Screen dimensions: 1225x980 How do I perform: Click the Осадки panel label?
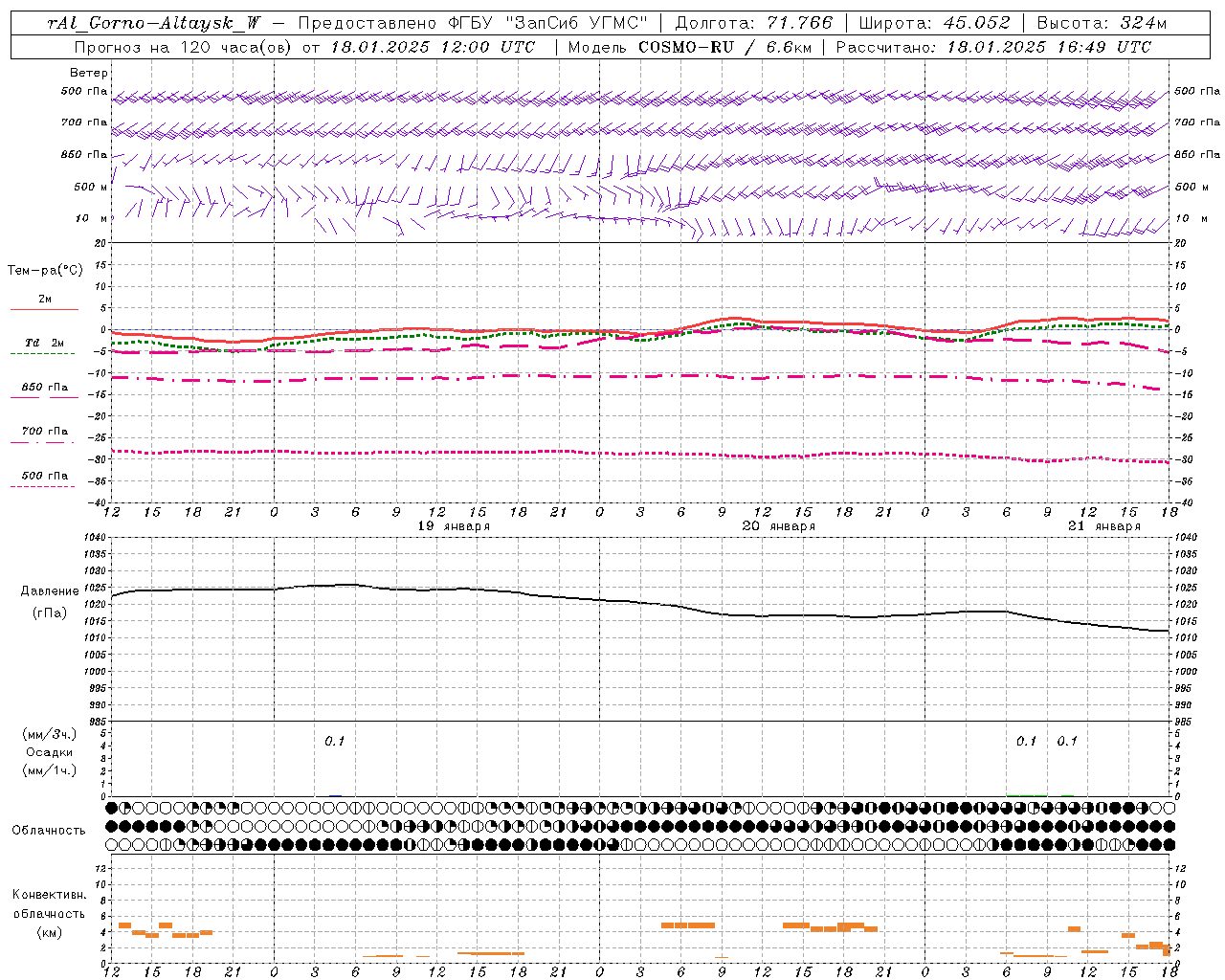pyautogui.click(x=49, y=752)
